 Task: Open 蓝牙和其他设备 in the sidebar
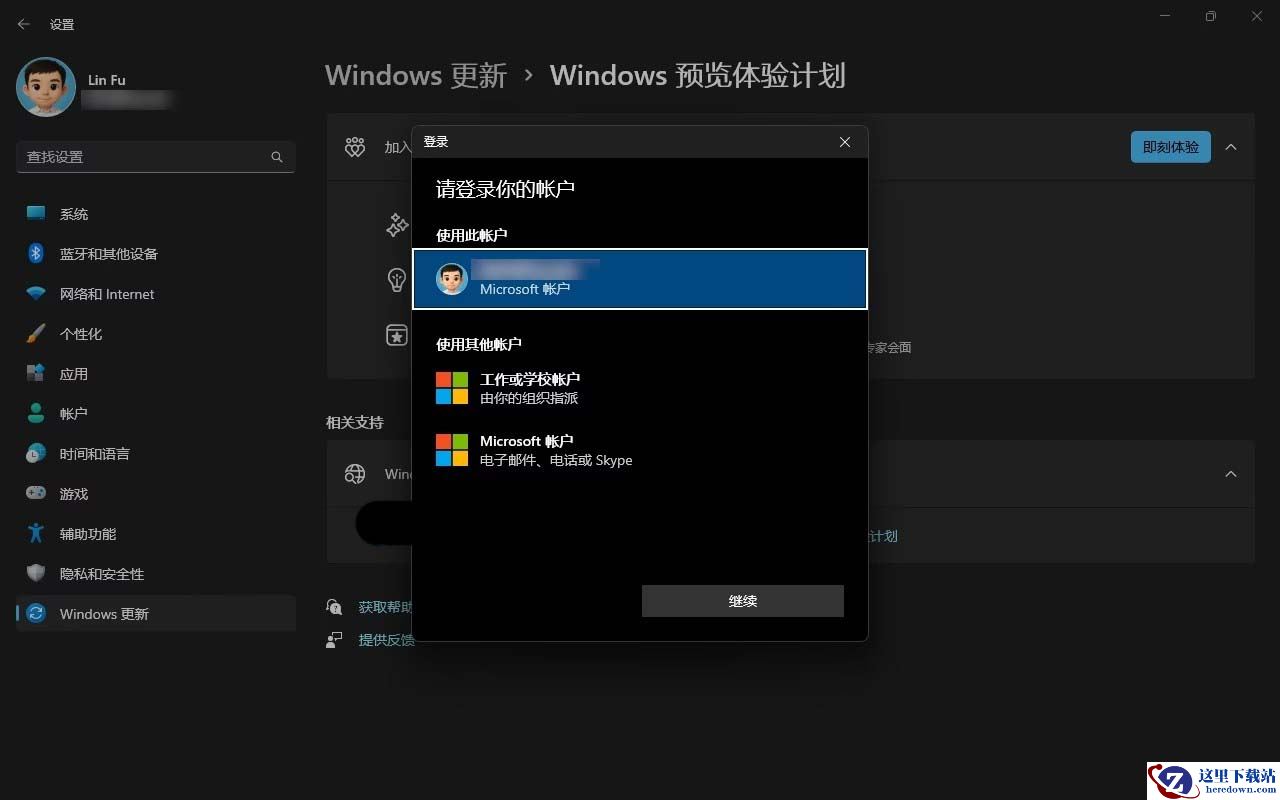(x=156, y=254)
